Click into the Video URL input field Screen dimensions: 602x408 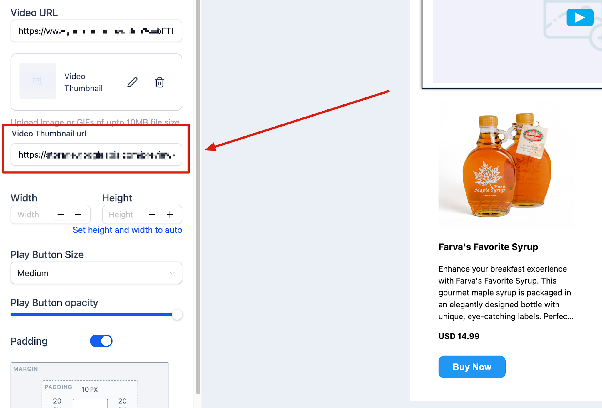click(96, 31)
